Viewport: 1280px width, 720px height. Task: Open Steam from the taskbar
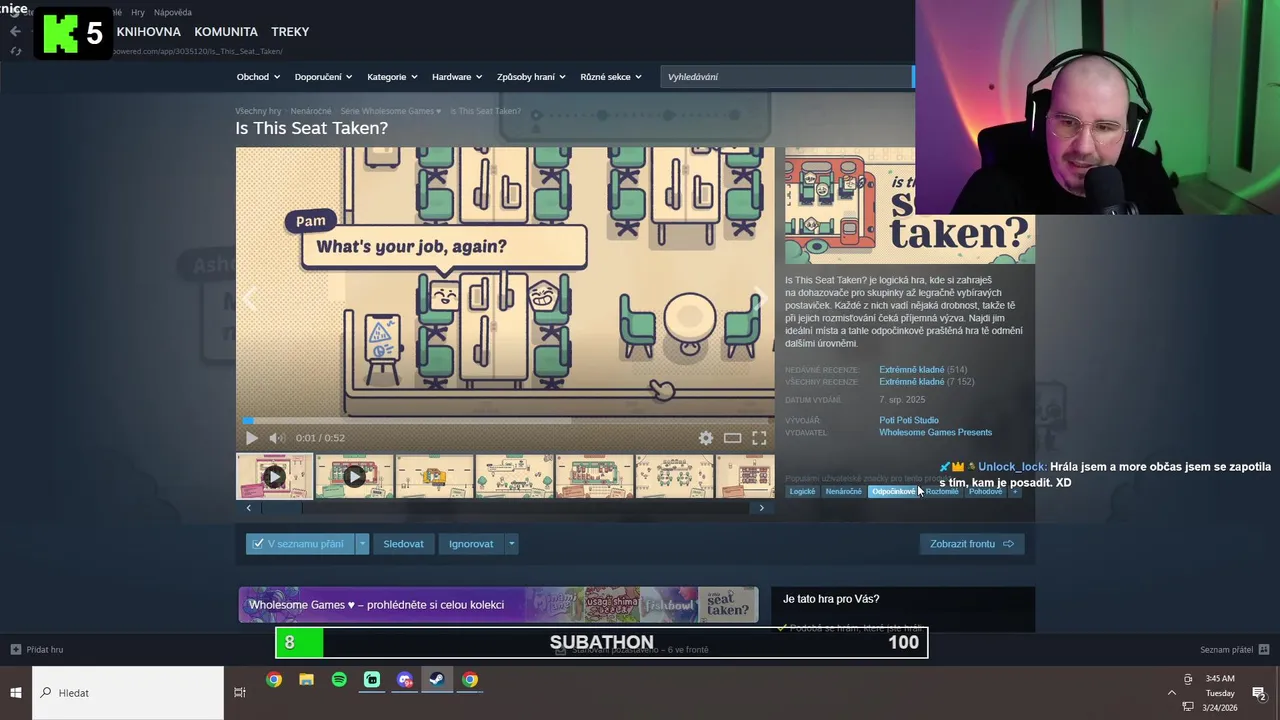pos(437,680)
